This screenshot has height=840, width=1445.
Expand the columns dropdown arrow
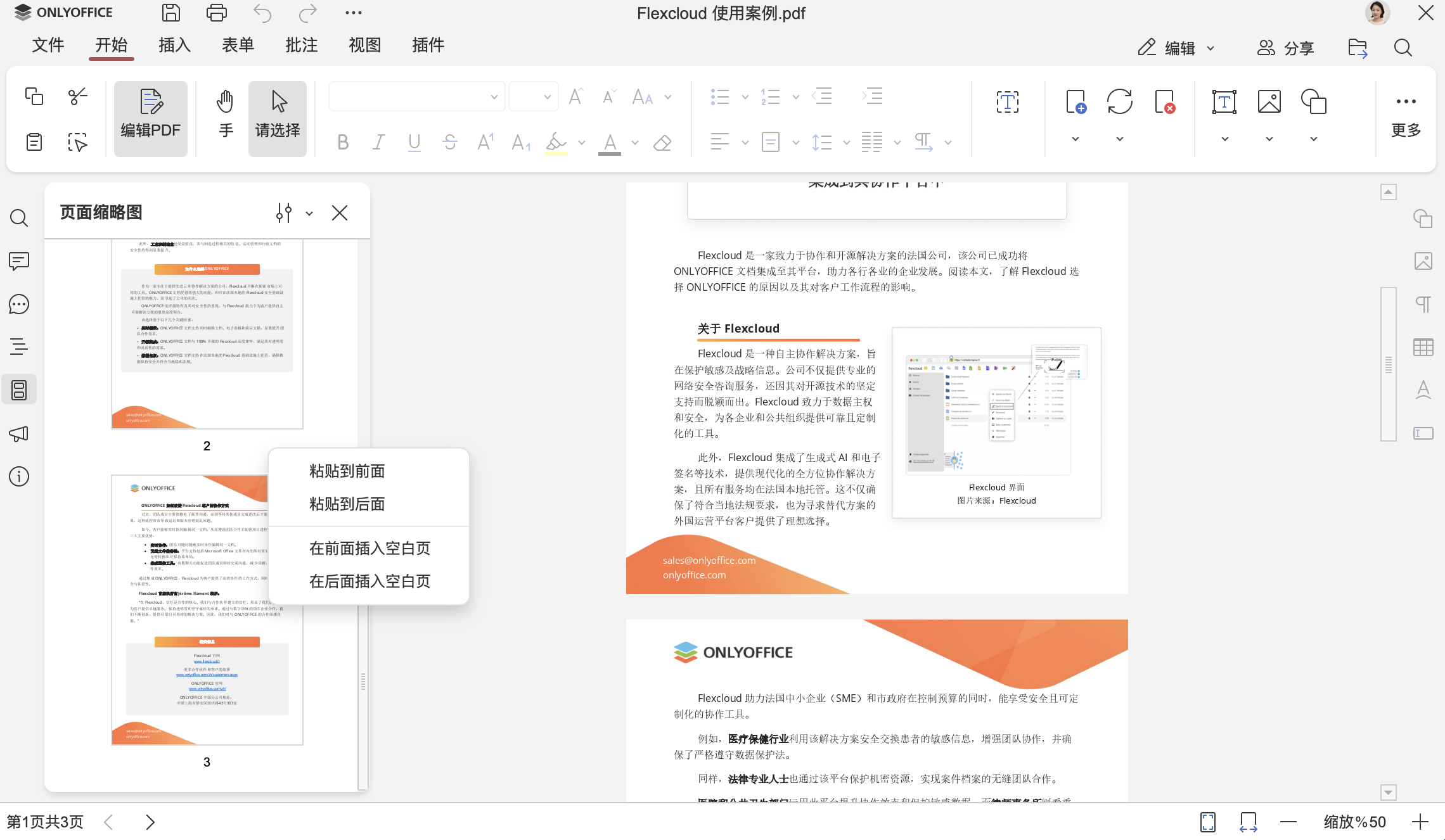click(x=897, y=143)
